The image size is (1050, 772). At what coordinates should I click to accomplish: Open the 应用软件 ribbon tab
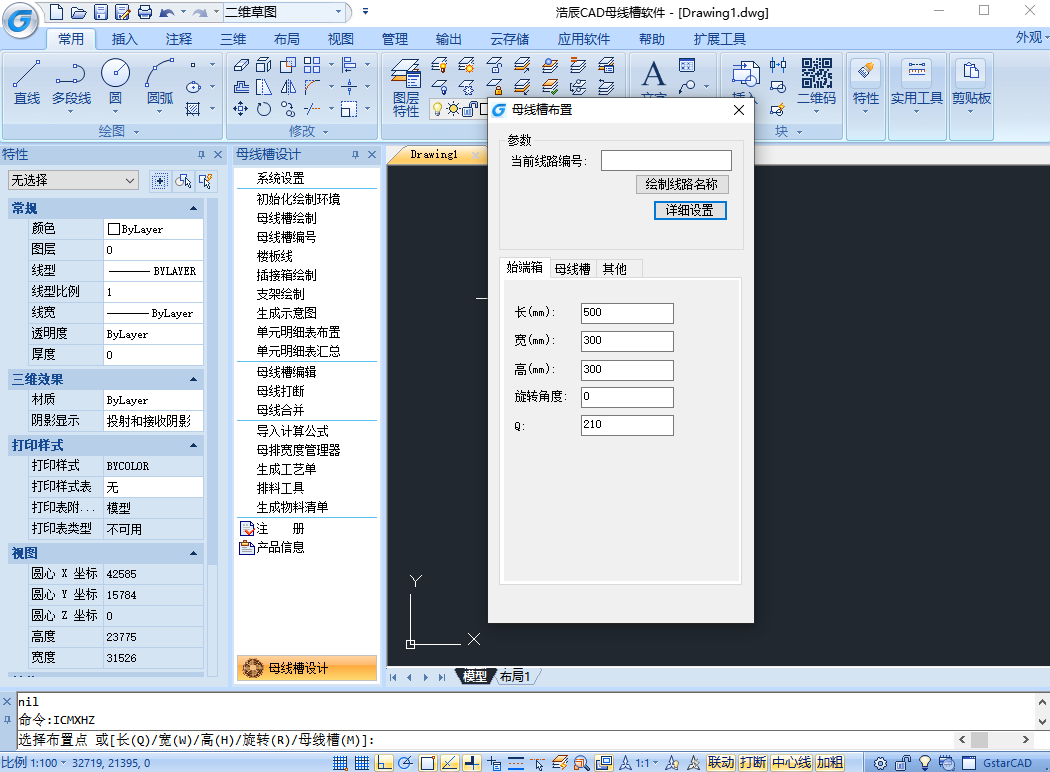pyautogui.click(x=583, y=39)
